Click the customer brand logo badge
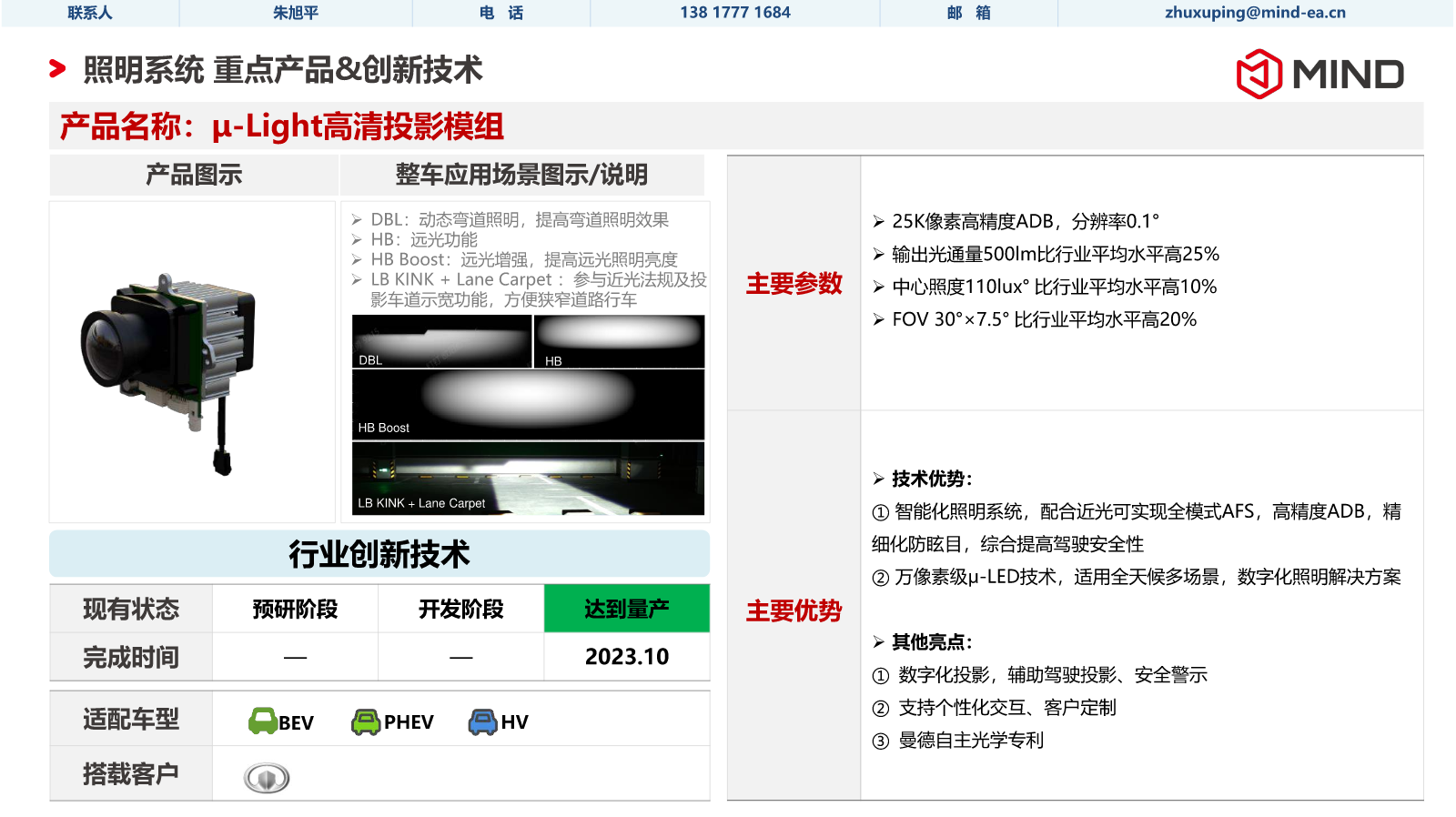Image resolution: width=1456 pixels, height=817 pixels. 267,778
